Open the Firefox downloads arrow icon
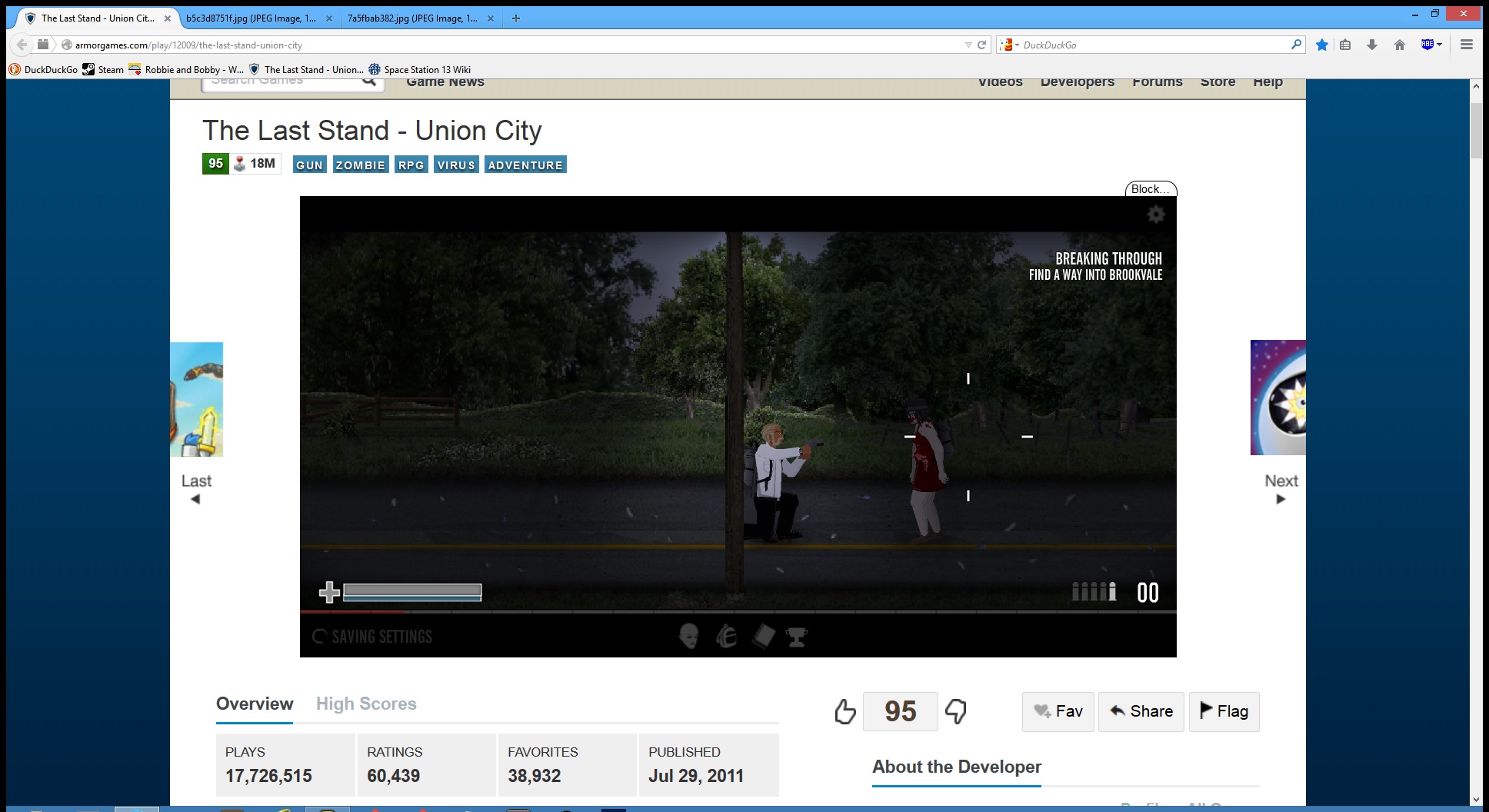This screenshot has height=812, width=1489. (1371, 45)
